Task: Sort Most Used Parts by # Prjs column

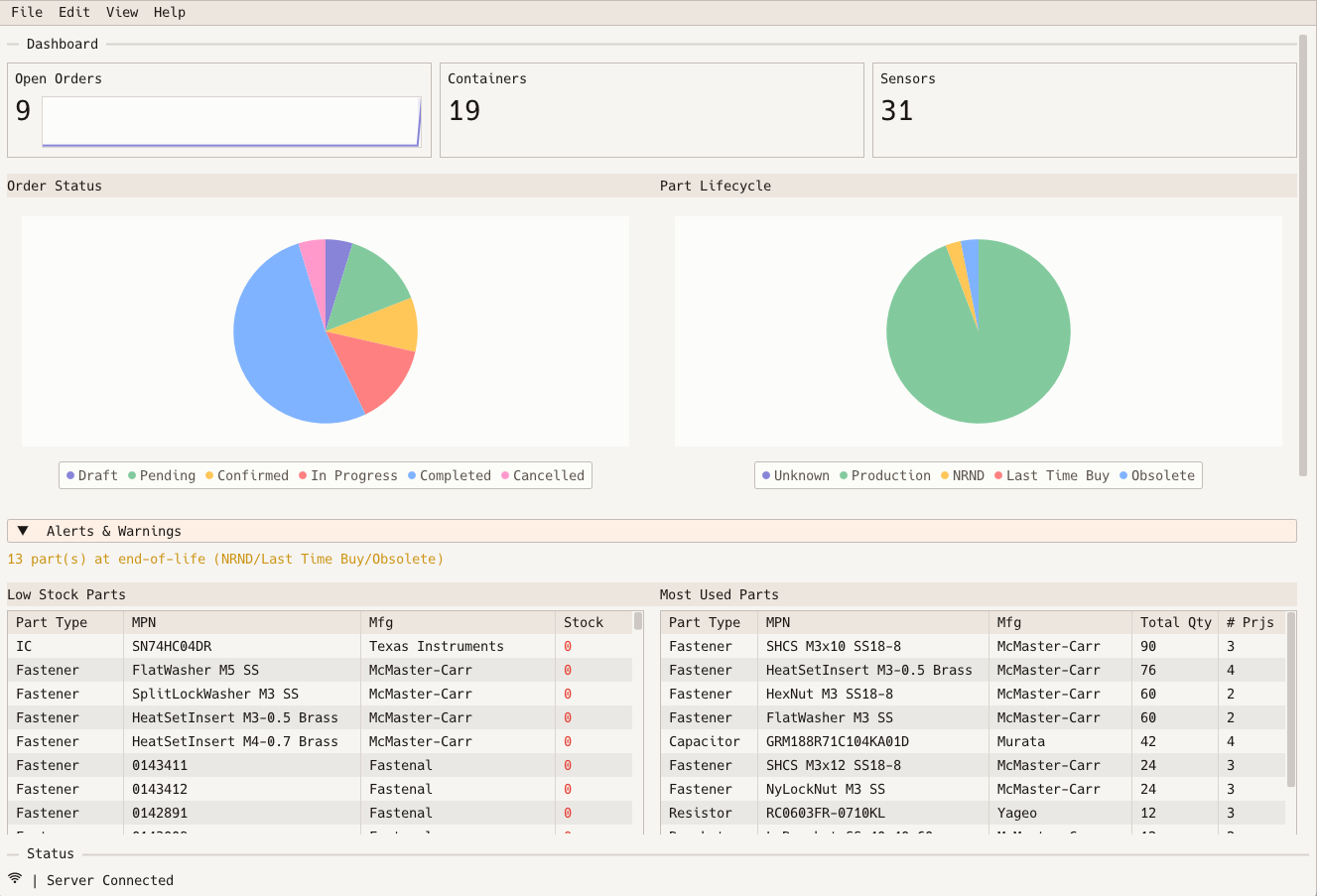Action: tap(1251, 622)
